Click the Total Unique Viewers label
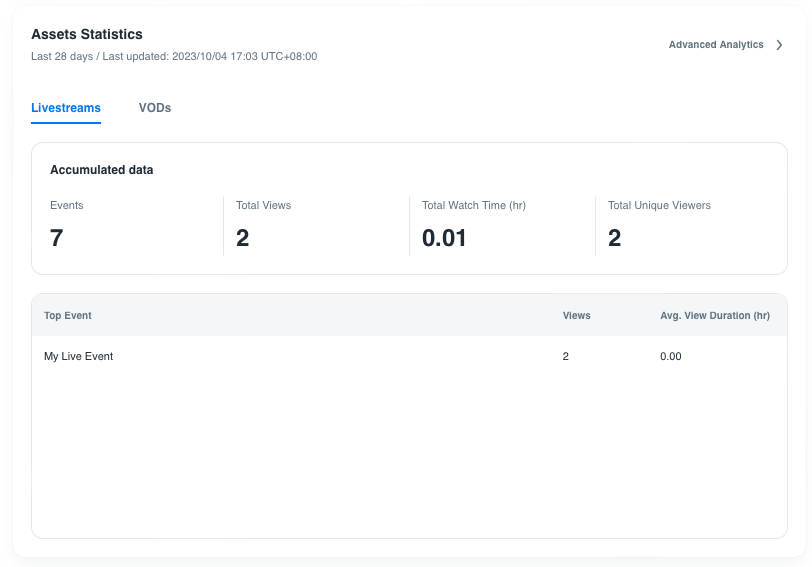The width and height of the screenshot is (812, 567). 659,205
